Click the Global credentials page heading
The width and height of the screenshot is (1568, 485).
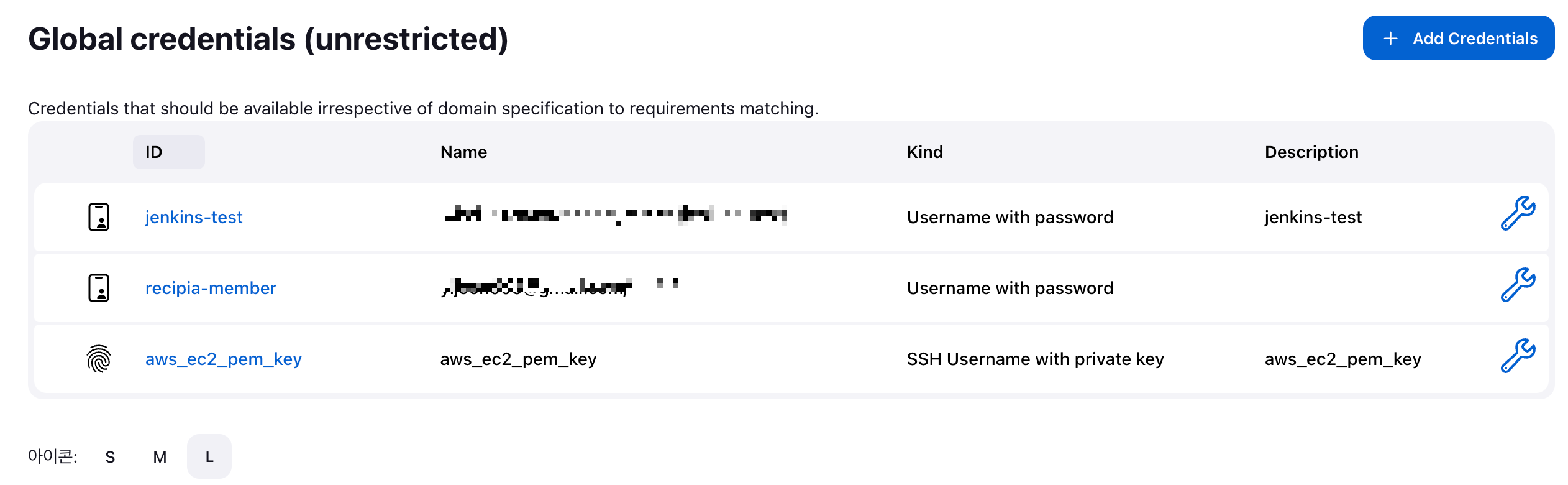point(268,39)
